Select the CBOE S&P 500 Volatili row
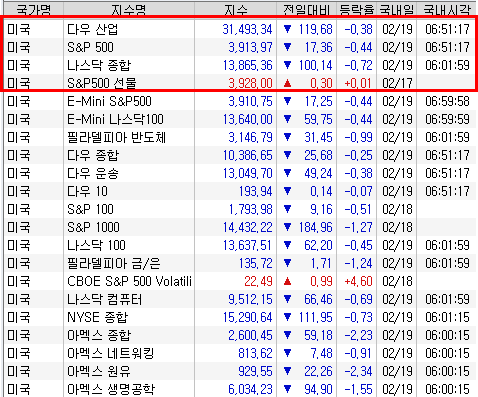 240,281
